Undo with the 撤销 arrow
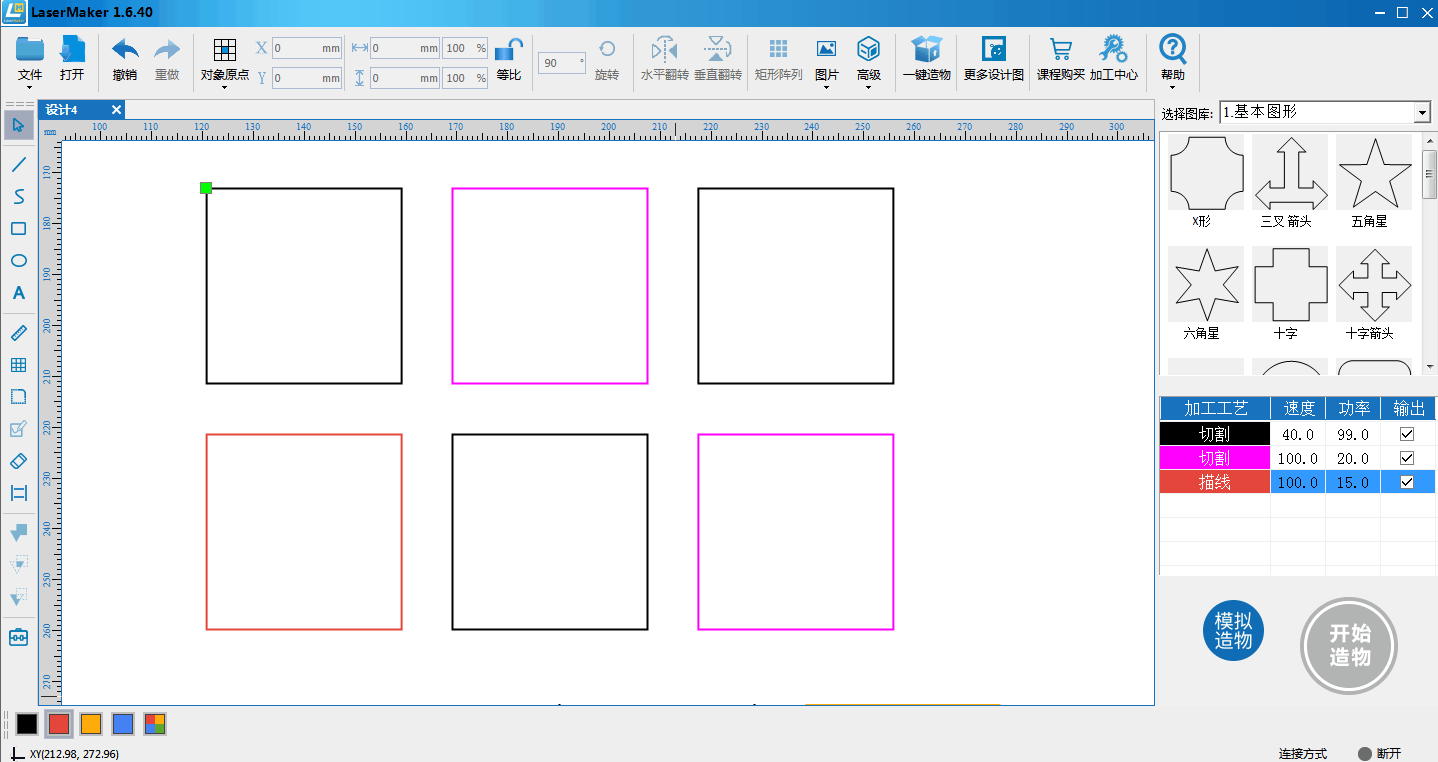The height and width of the screenshot is (762, 1438). pos(125,50)
